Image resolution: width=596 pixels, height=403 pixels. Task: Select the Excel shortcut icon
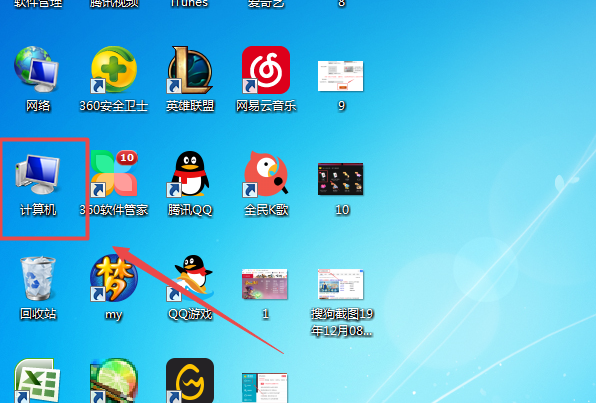(x=37, y=380)
